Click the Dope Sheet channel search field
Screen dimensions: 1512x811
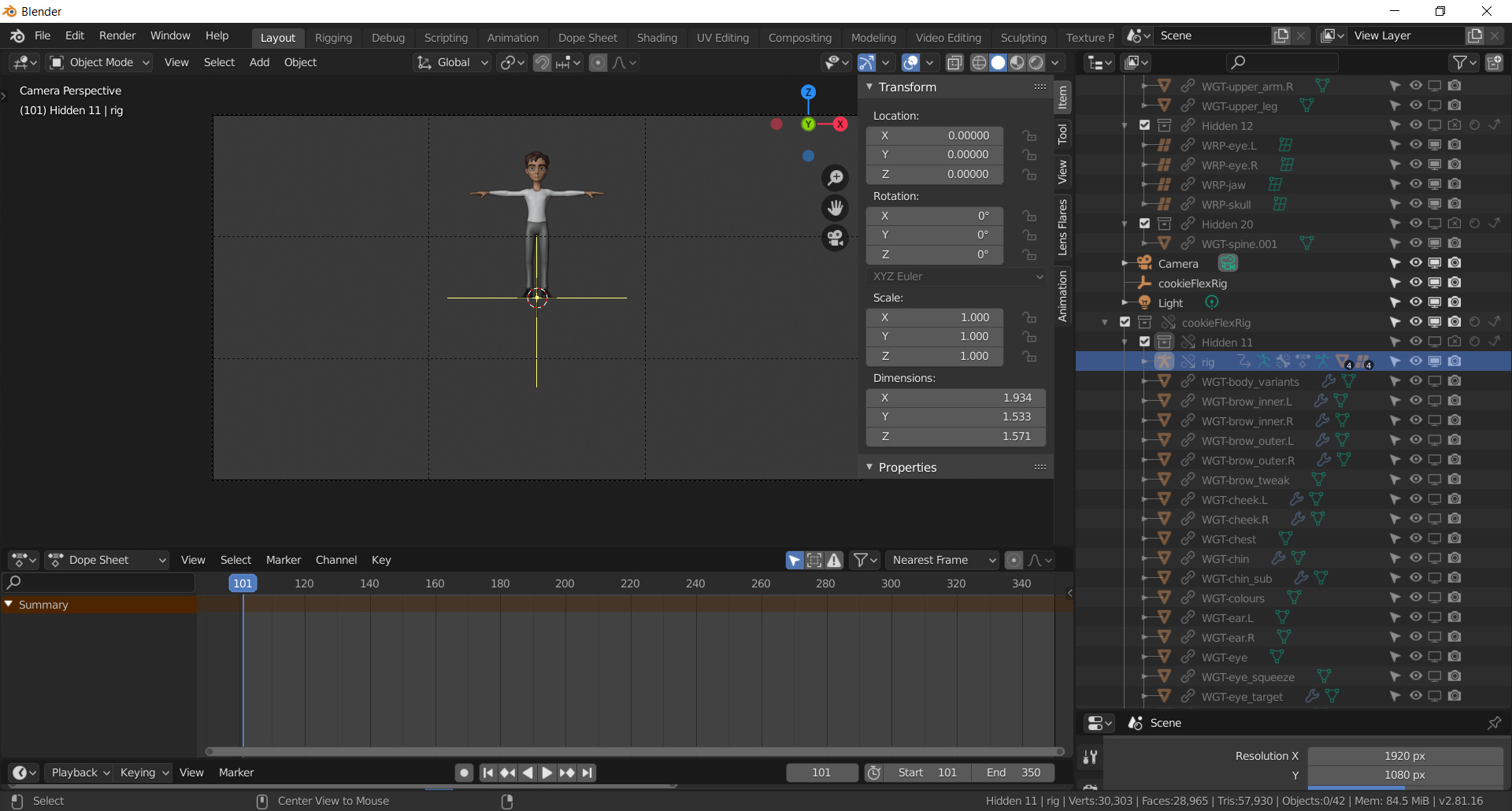pos(99,583)
